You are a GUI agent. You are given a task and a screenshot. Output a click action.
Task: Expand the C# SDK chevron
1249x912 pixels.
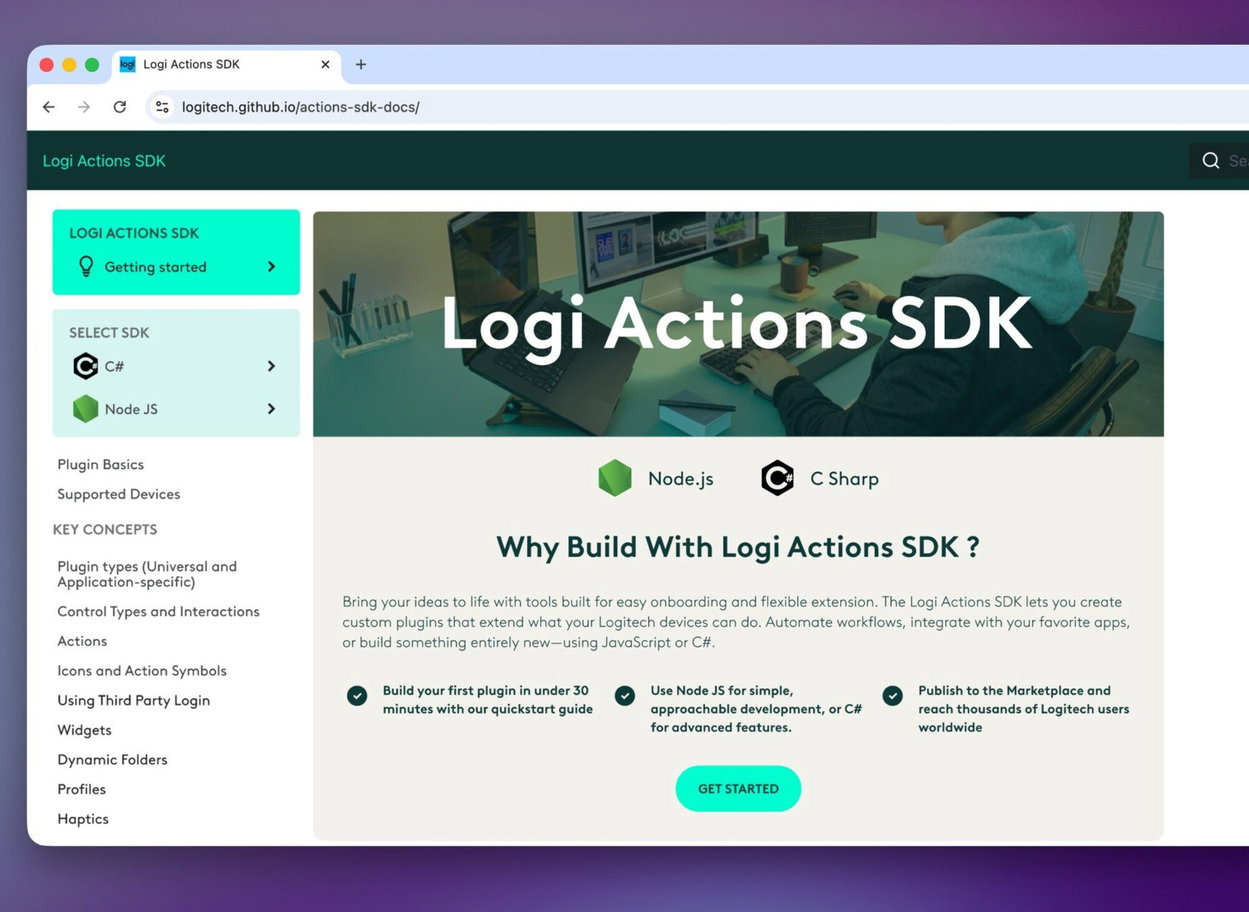(271, 366)
